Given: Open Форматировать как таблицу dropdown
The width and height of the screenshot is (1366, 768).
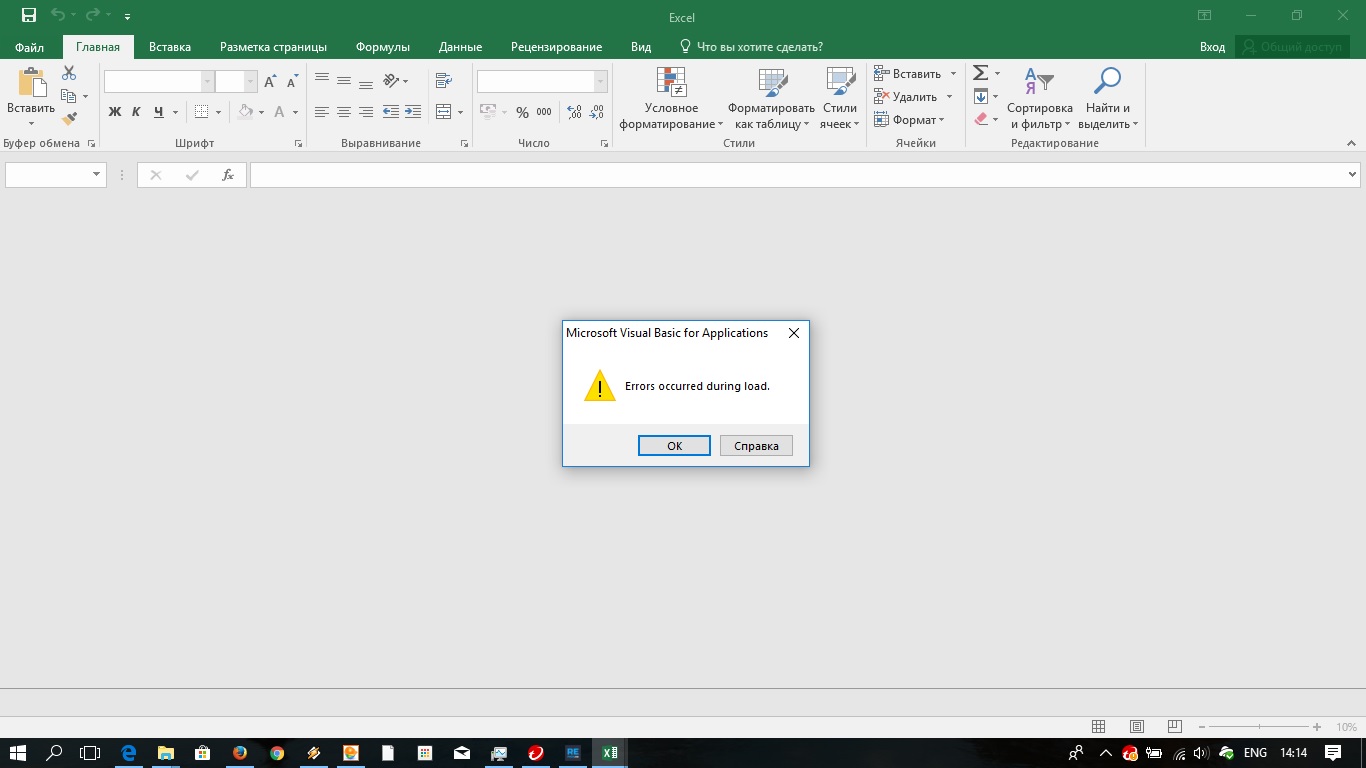Looking at the screenshot, I should [x=771, y=99].
